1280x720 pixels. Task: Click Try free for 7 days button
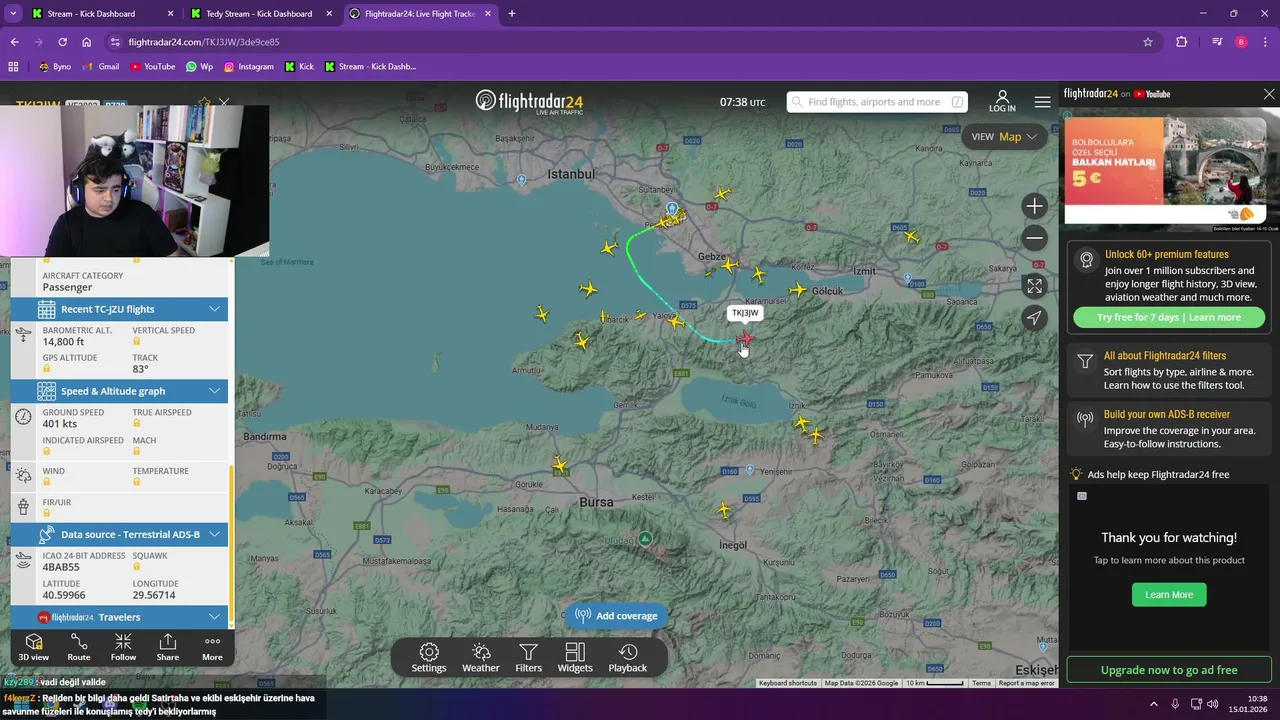(1168, 317)
